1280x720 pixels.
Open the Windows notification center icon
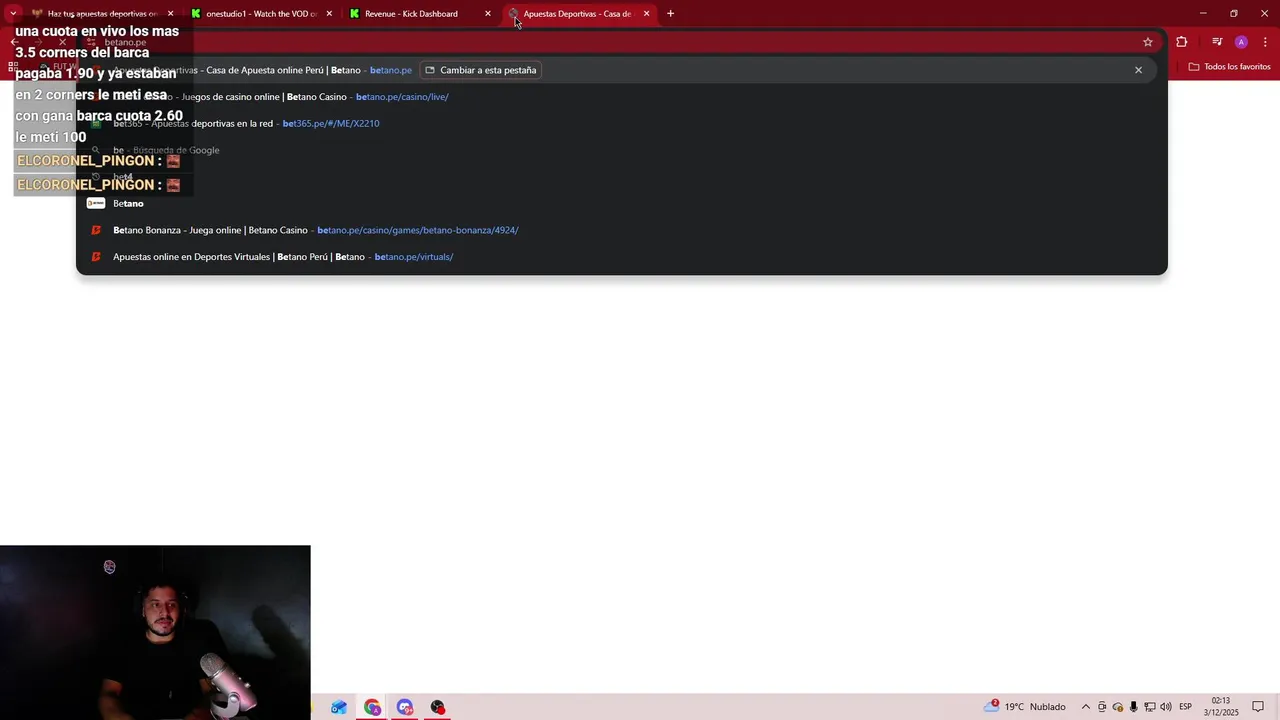(1259, 707)
